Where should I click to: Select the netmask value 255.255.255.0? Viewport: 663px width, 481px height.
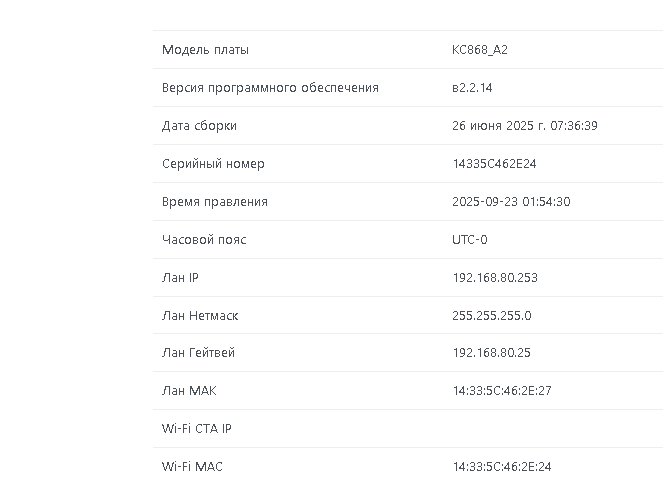point(492,316)
